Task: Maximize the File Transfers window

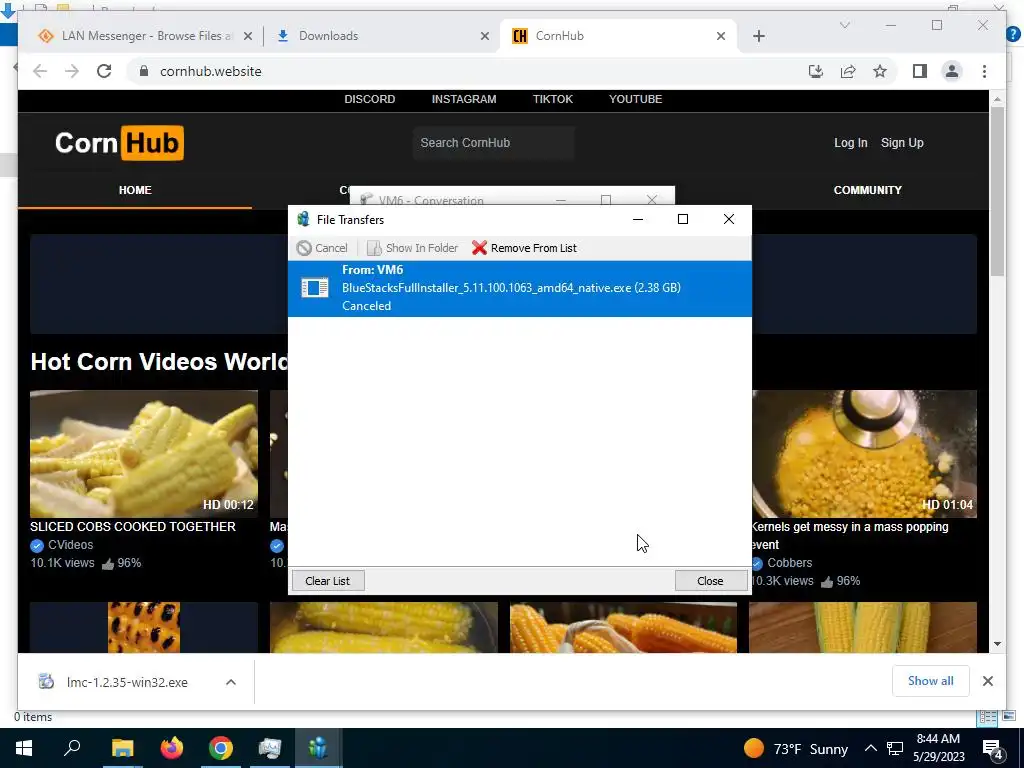Action: click(683, 219)
